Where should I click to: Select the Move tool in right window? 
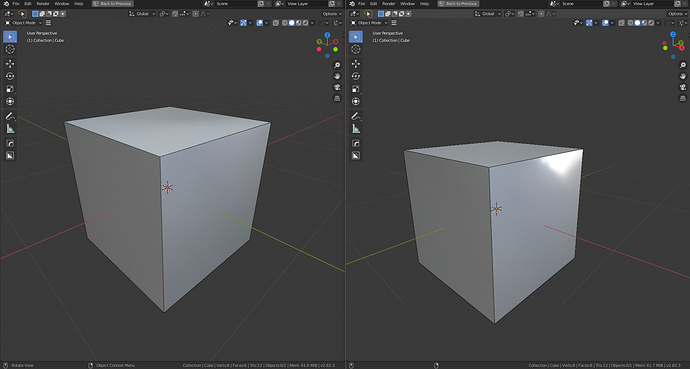[x=356, y=64]
